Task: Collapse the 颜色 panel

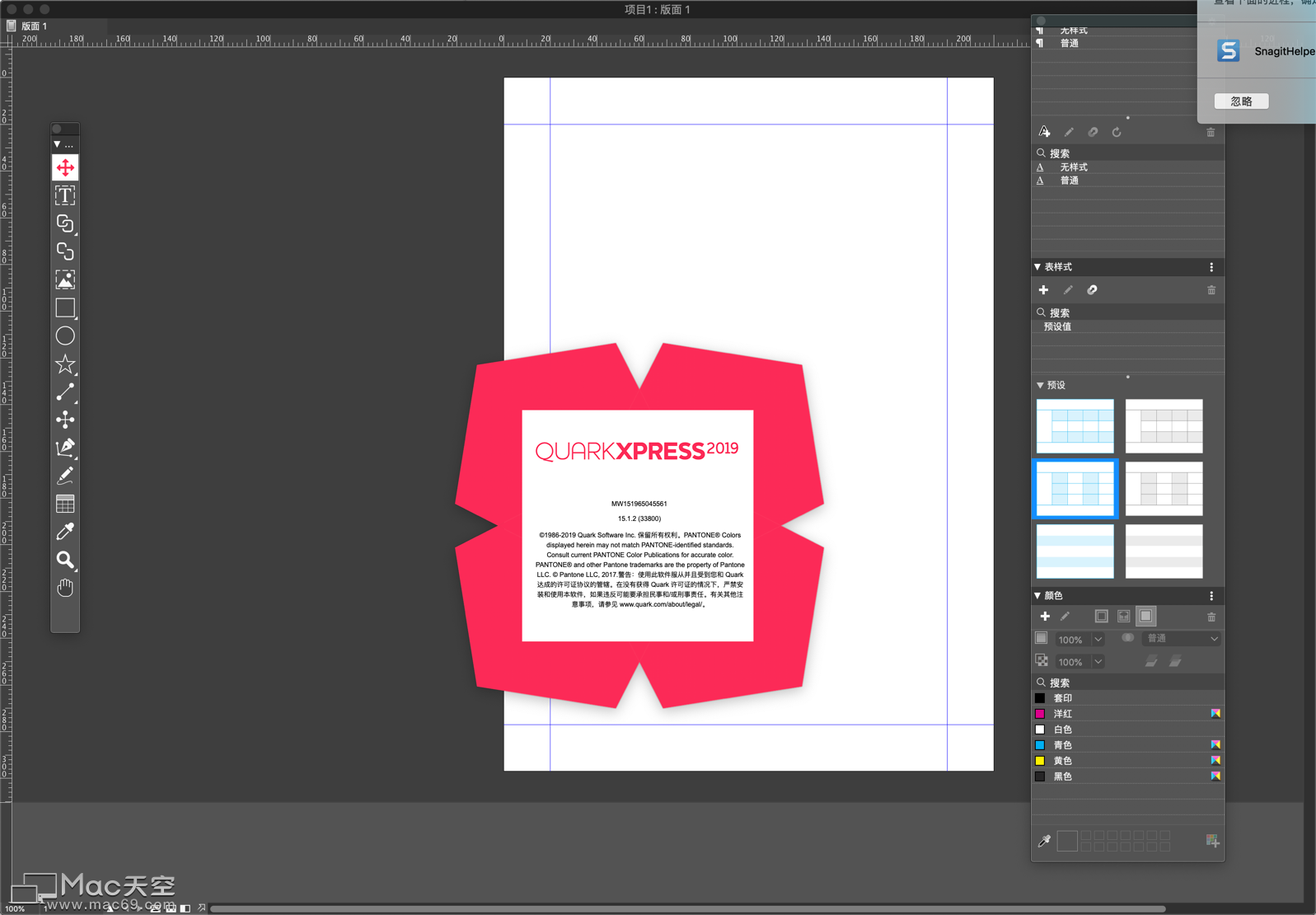Action: (x=1037, y=595)
